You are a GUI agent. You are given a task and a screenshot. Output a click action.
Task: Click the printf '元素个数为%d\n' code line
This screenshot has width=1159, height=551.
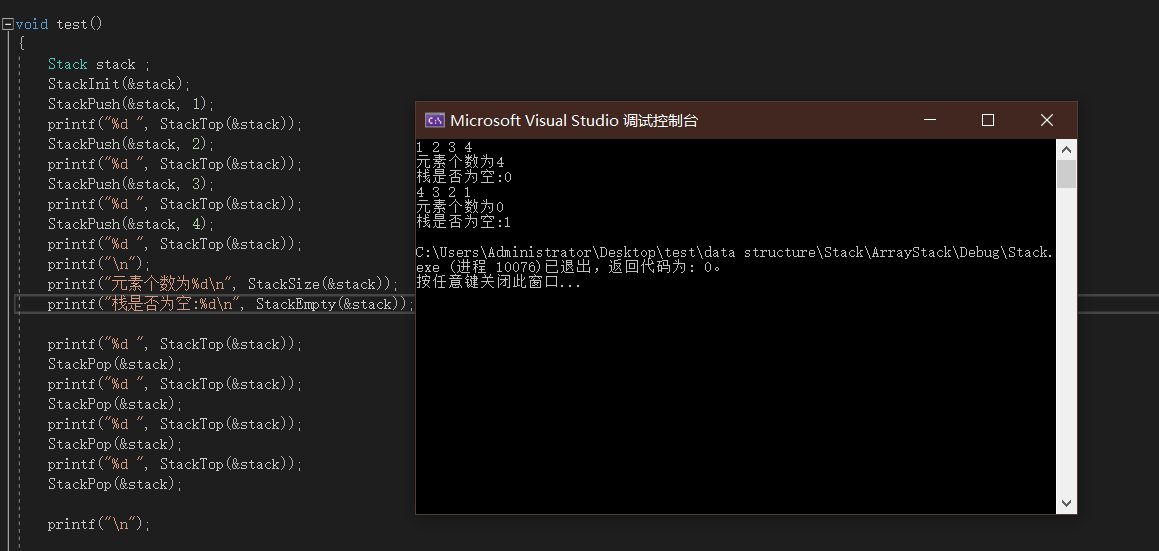click(223, 284)
